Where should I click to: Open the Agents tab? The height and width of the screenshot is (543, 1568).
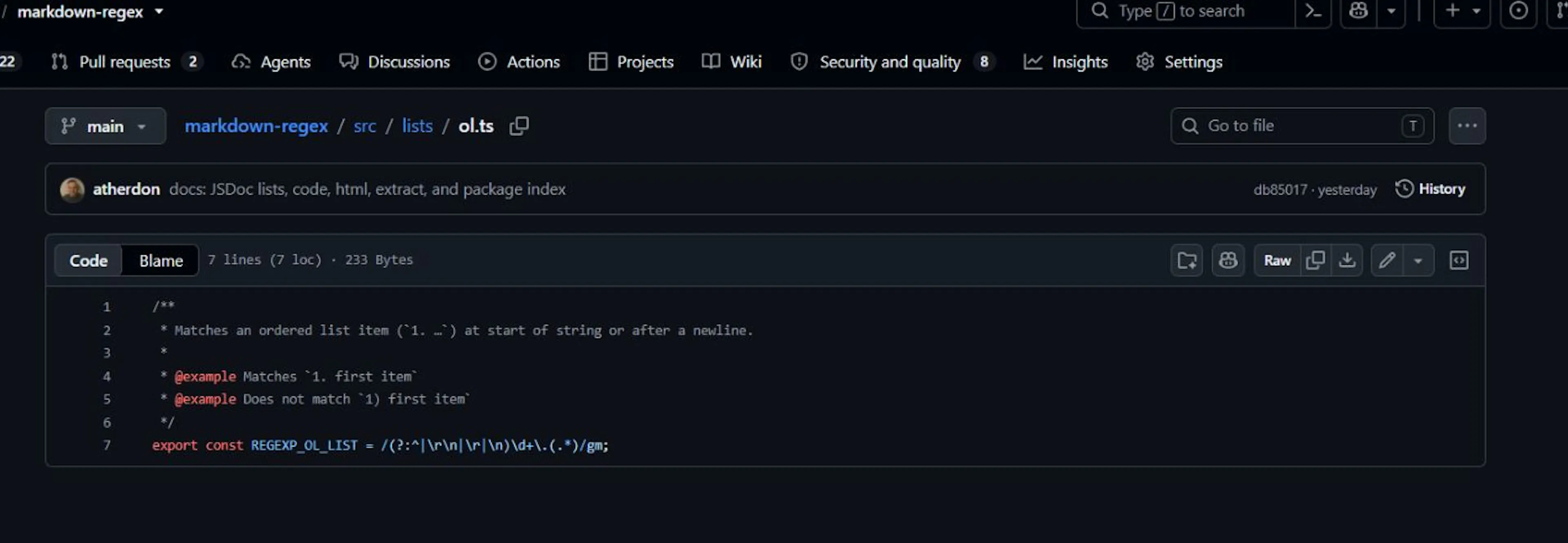tap(272, 62)
